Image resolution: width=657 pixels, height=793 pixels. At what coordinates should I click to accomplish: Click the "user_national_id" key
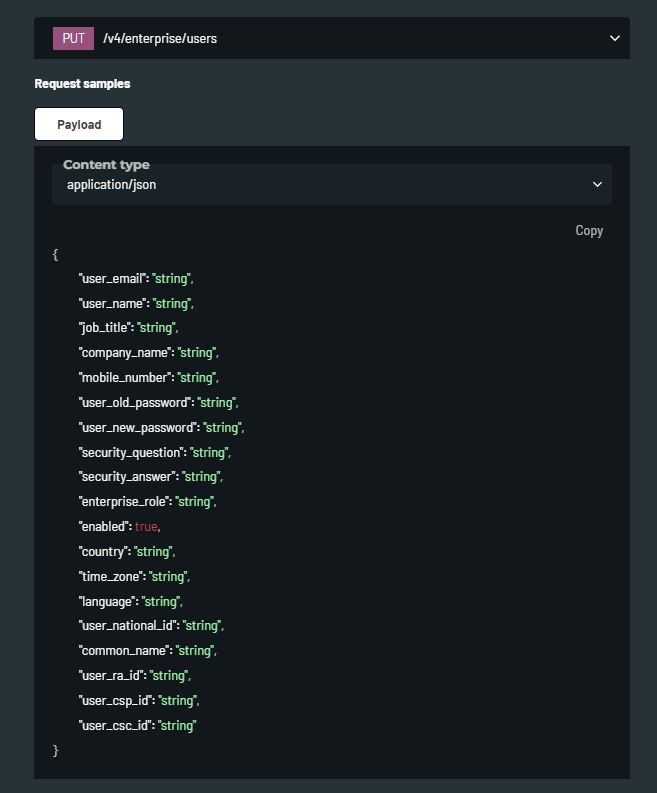pos(128,625)
